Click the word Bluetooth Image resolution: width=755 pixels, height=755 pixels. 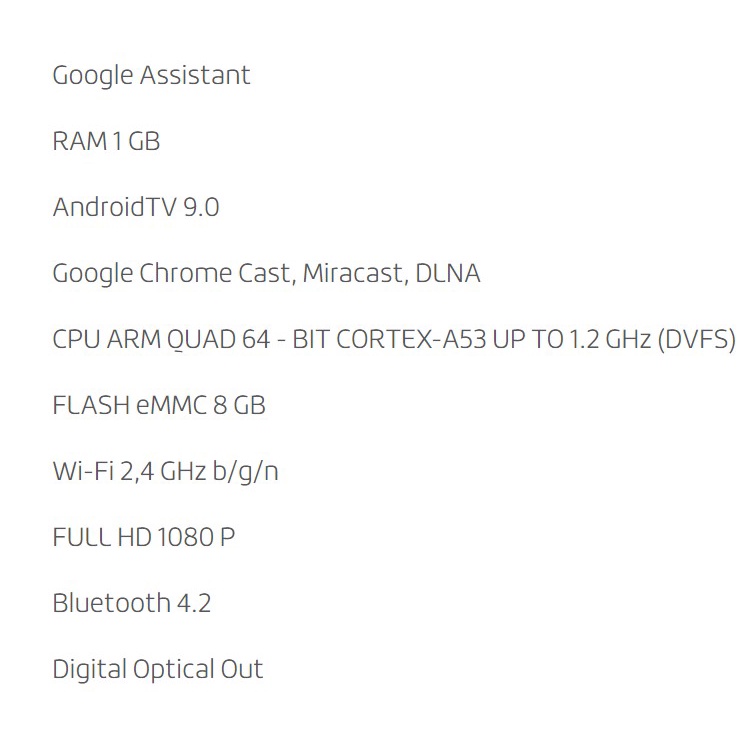(111, 604)
